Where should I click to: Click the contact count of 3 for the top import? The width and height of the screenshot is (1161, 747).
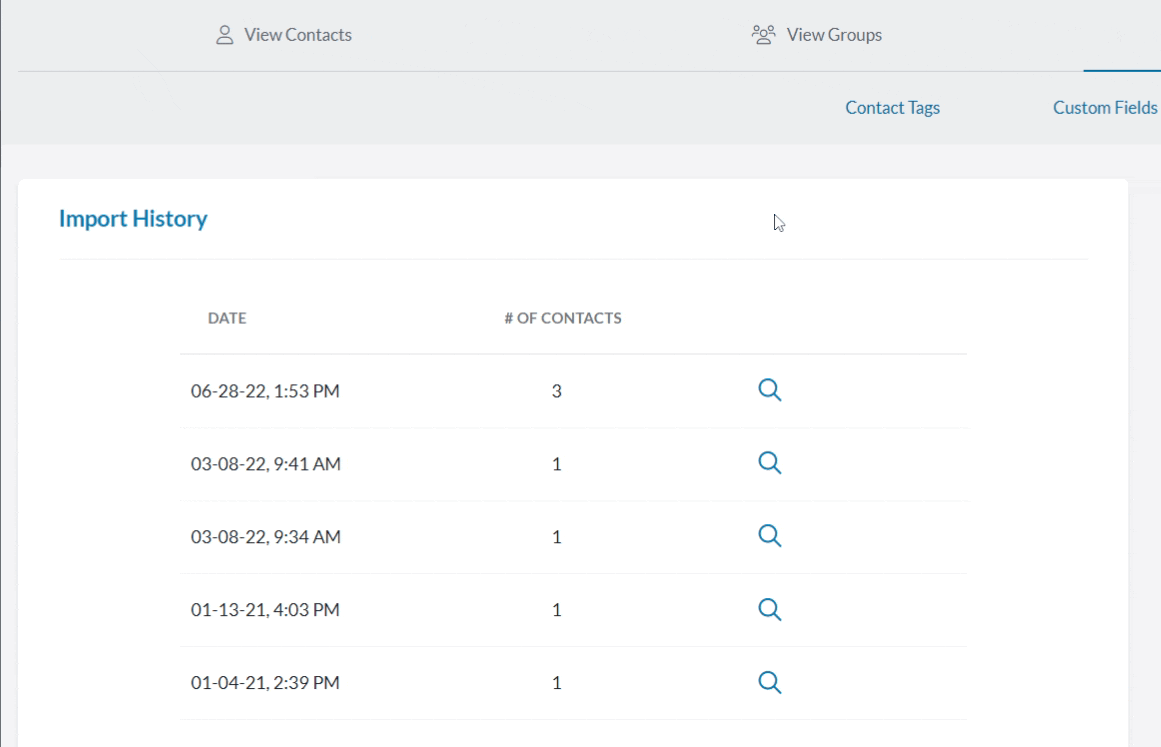point(555,391)
